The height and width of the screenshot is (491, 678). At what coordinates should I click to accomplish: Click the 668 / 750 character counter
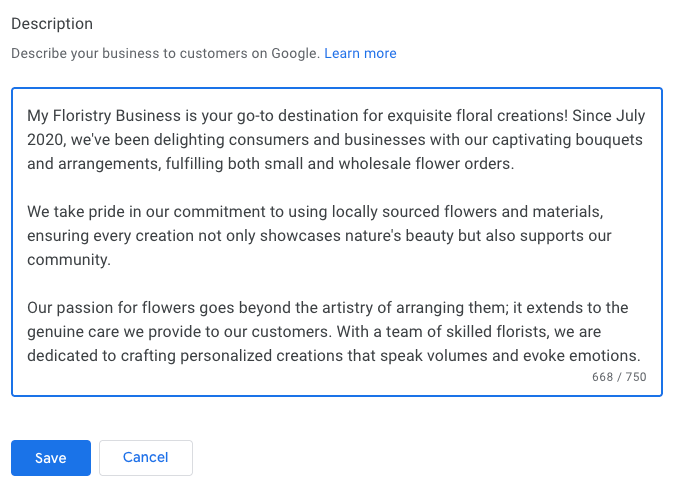[x=619, y=377]
